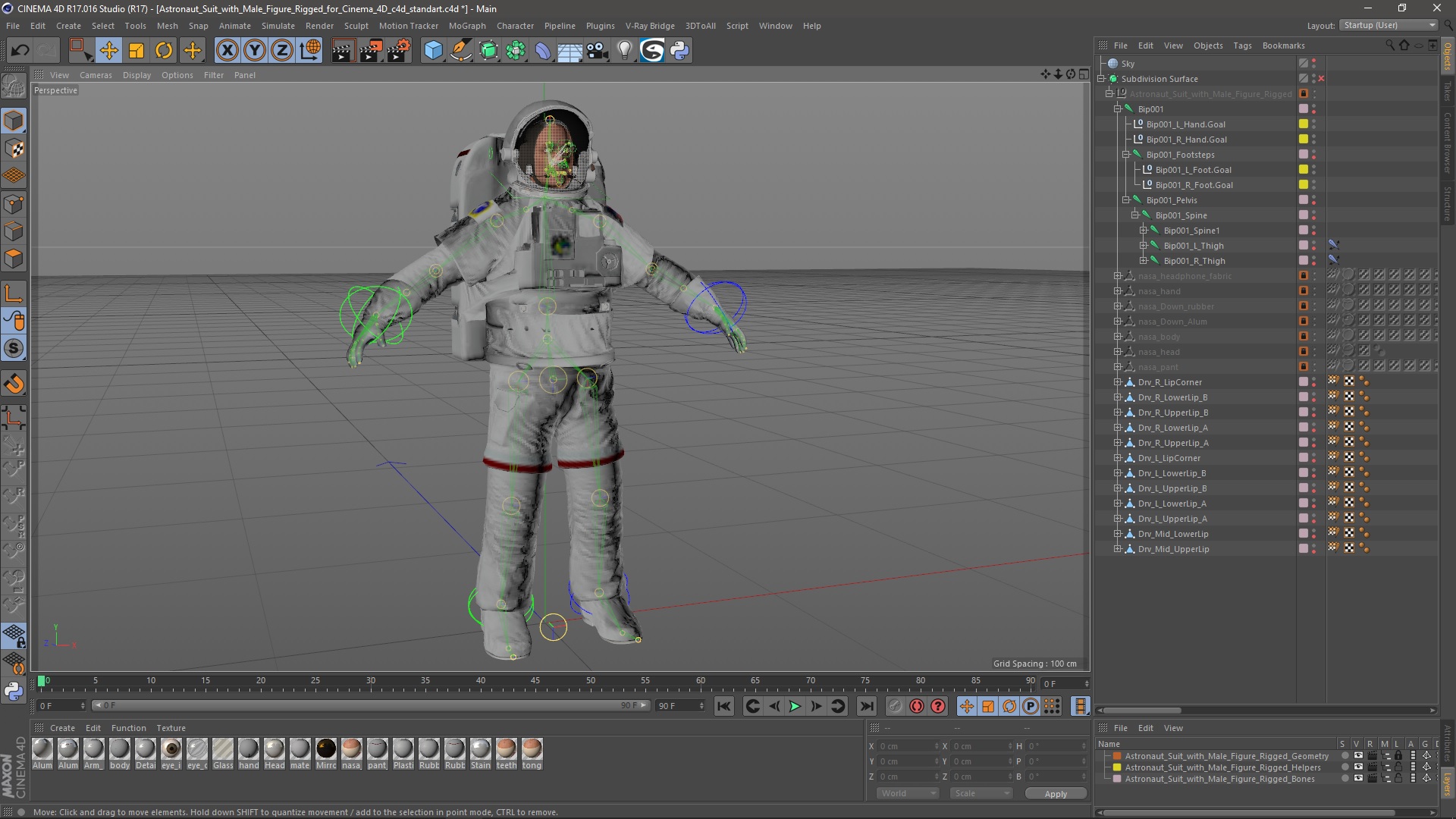Select the Move tool in top toolbar
Viewport: 1456px width, 819px height.
(108, 51)
